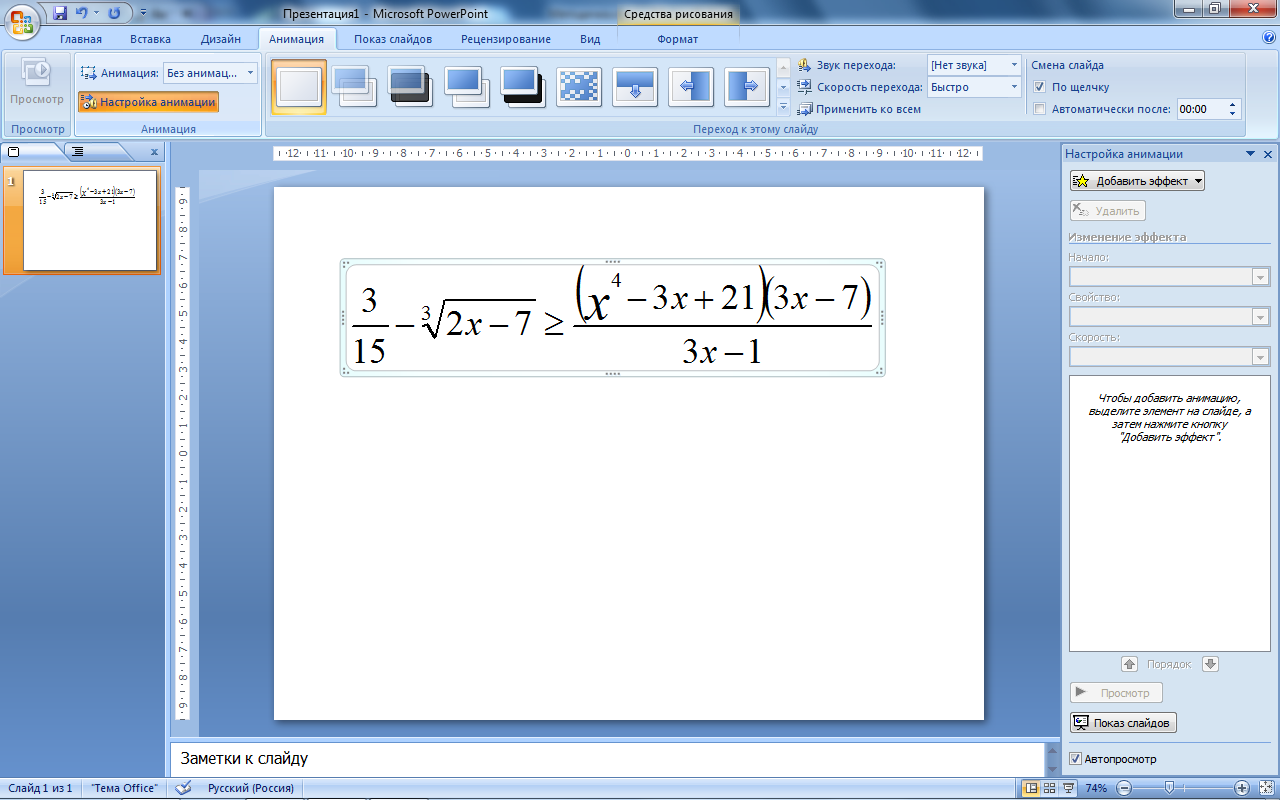The height and width of the screenshot is (800, 1280).
Task: Open the Рецензирование ribbon tab
Action: tap(506, 39)
